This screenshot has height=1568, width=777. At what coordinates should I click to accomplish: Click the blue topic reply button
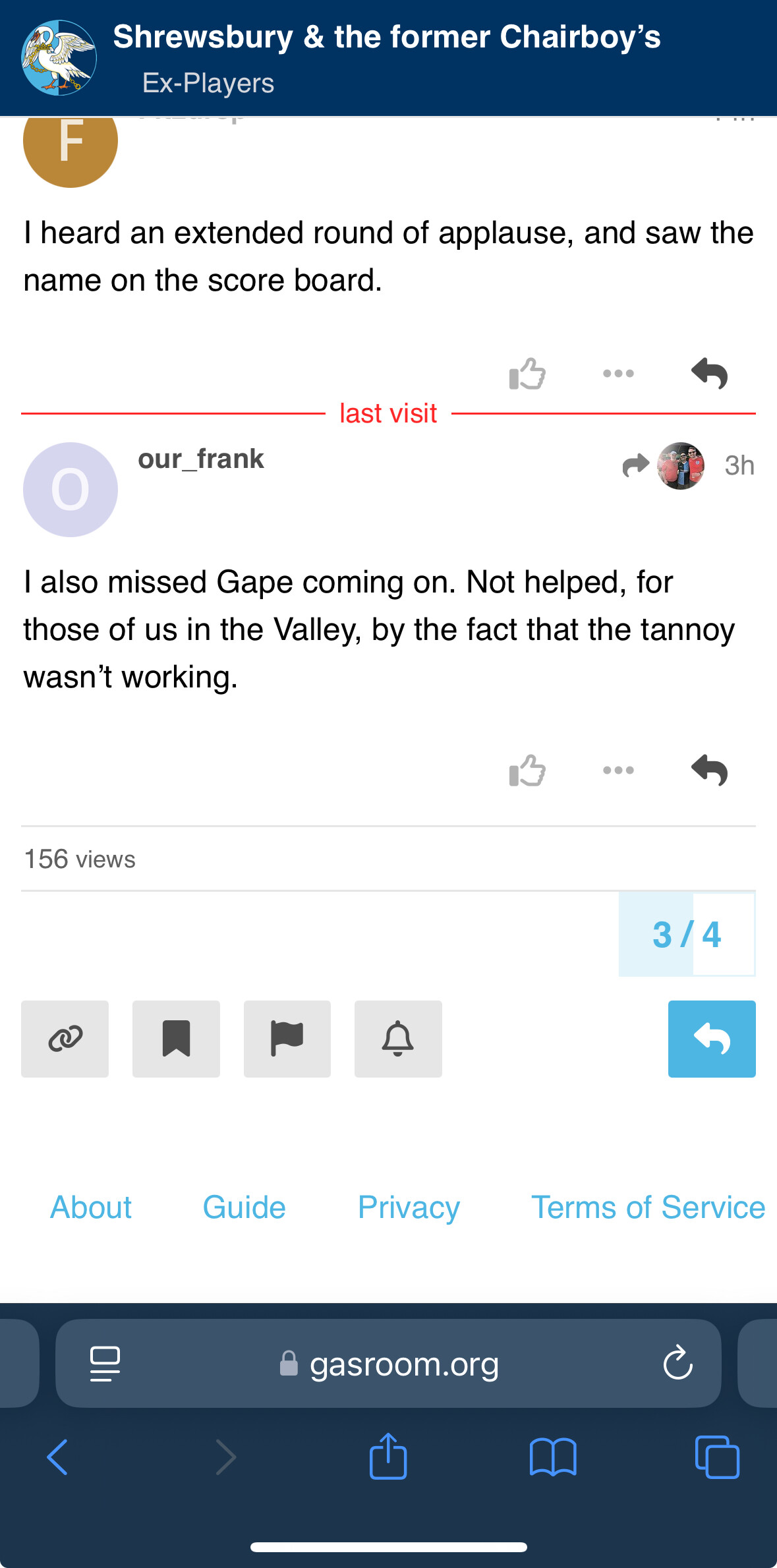(x=712, y=1039)
